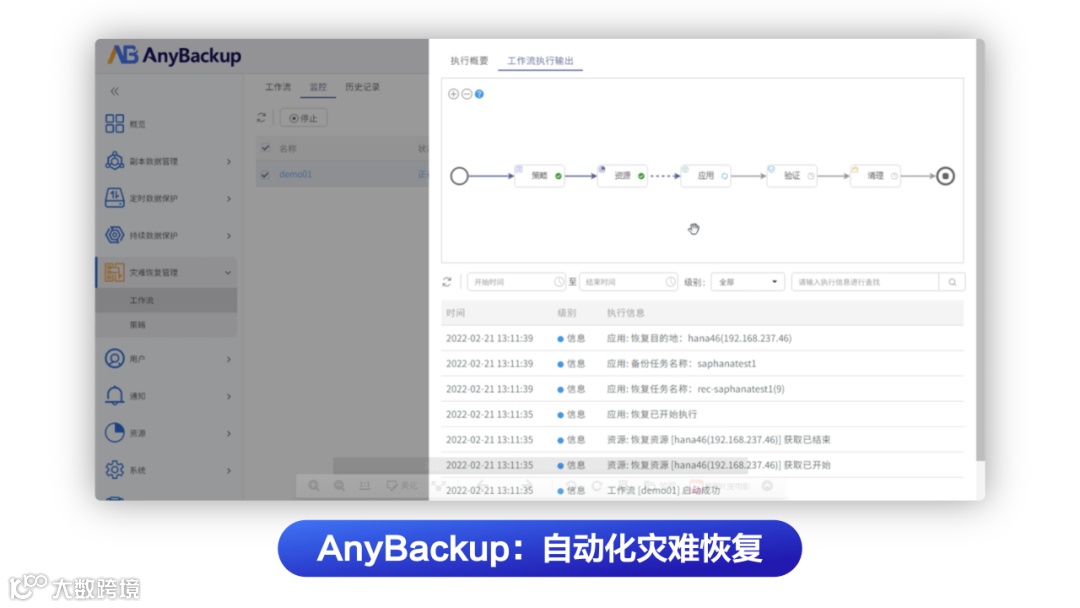Expand the 资源 menu chevron

[x=229, y=433]
